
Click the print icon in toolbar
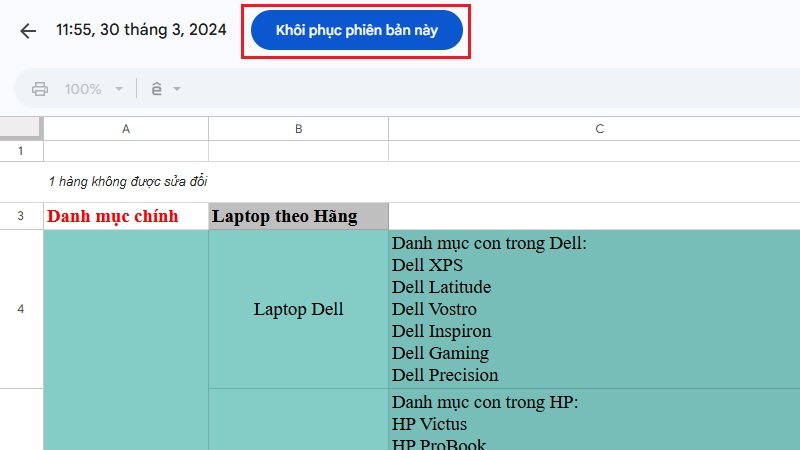40,89
